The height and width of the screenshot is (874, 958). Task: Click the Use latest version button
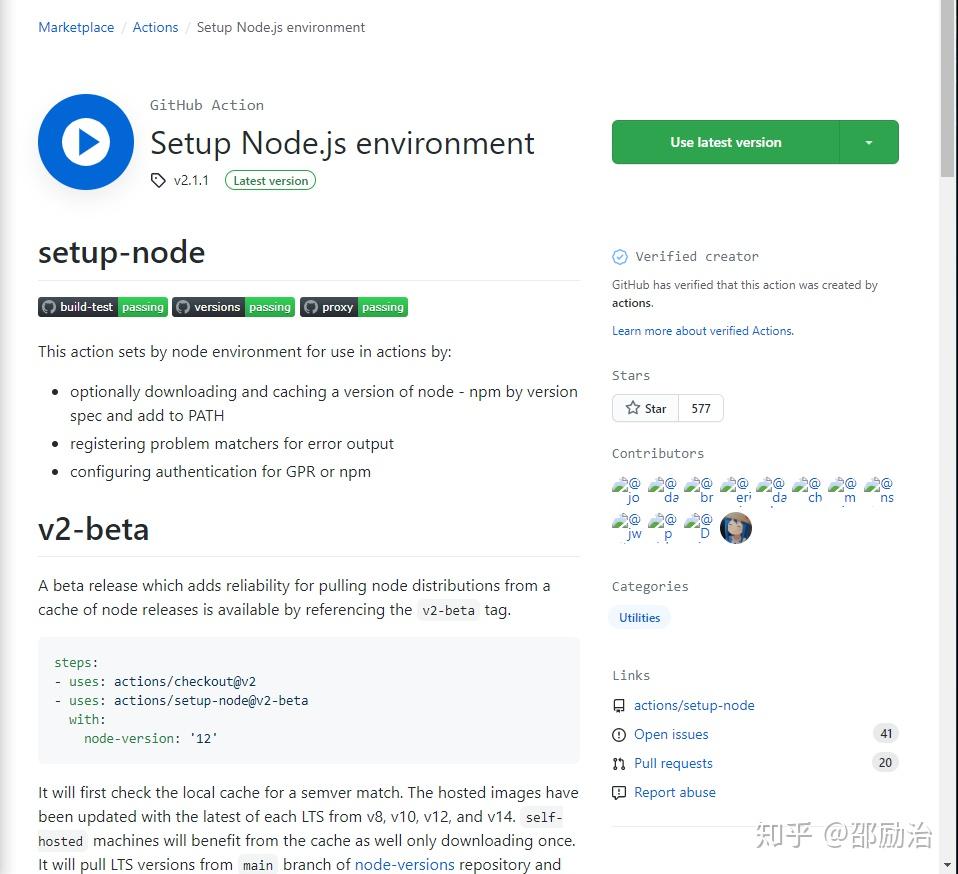[x=725, y=141]
